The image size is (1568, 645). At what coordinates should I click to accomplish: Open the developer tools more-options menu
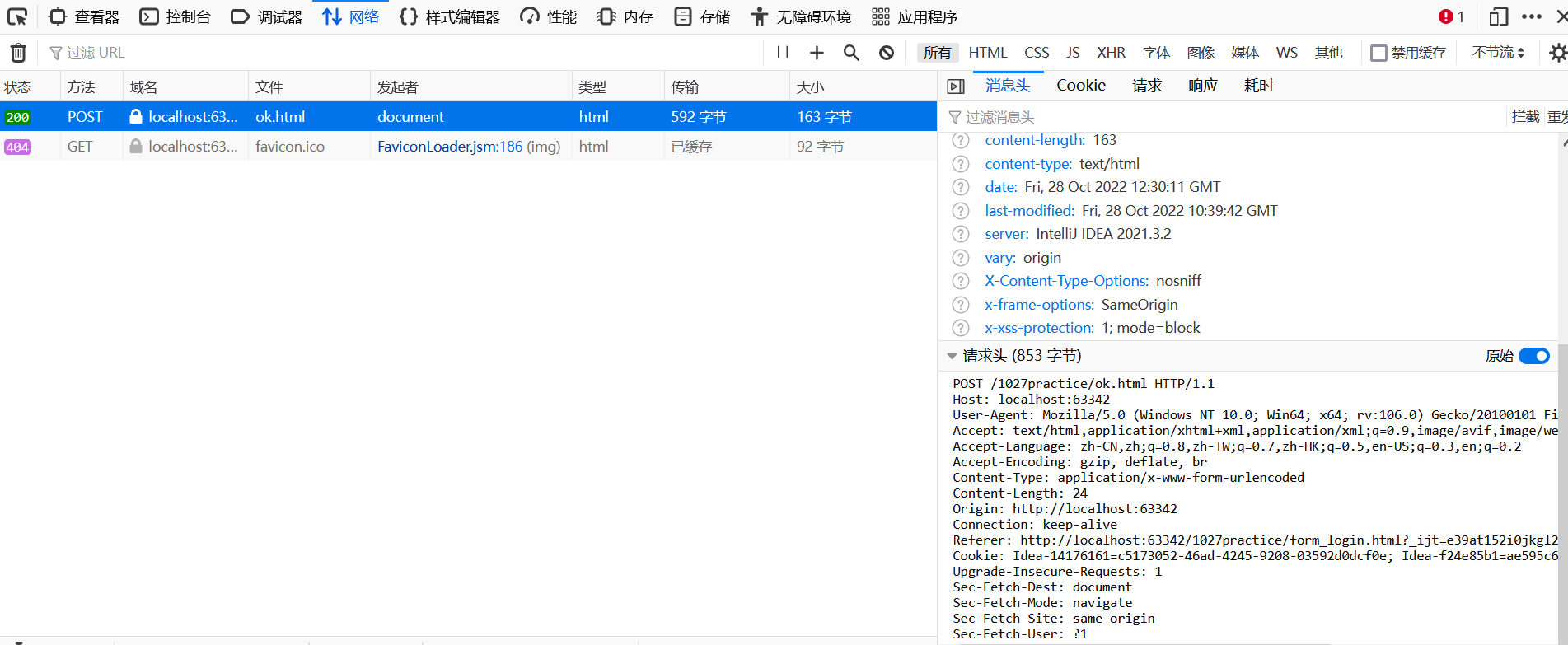click(1532, 16)
